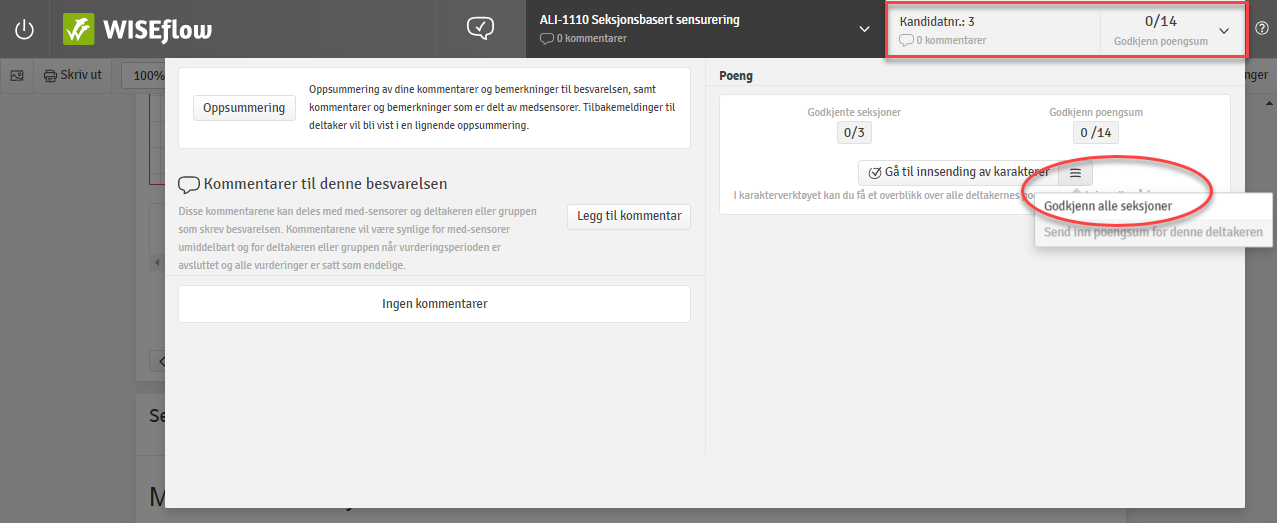1277x523 pixels.
Task: Click the Kandidatnr.: 3 header label
Action: pos(937,21)
